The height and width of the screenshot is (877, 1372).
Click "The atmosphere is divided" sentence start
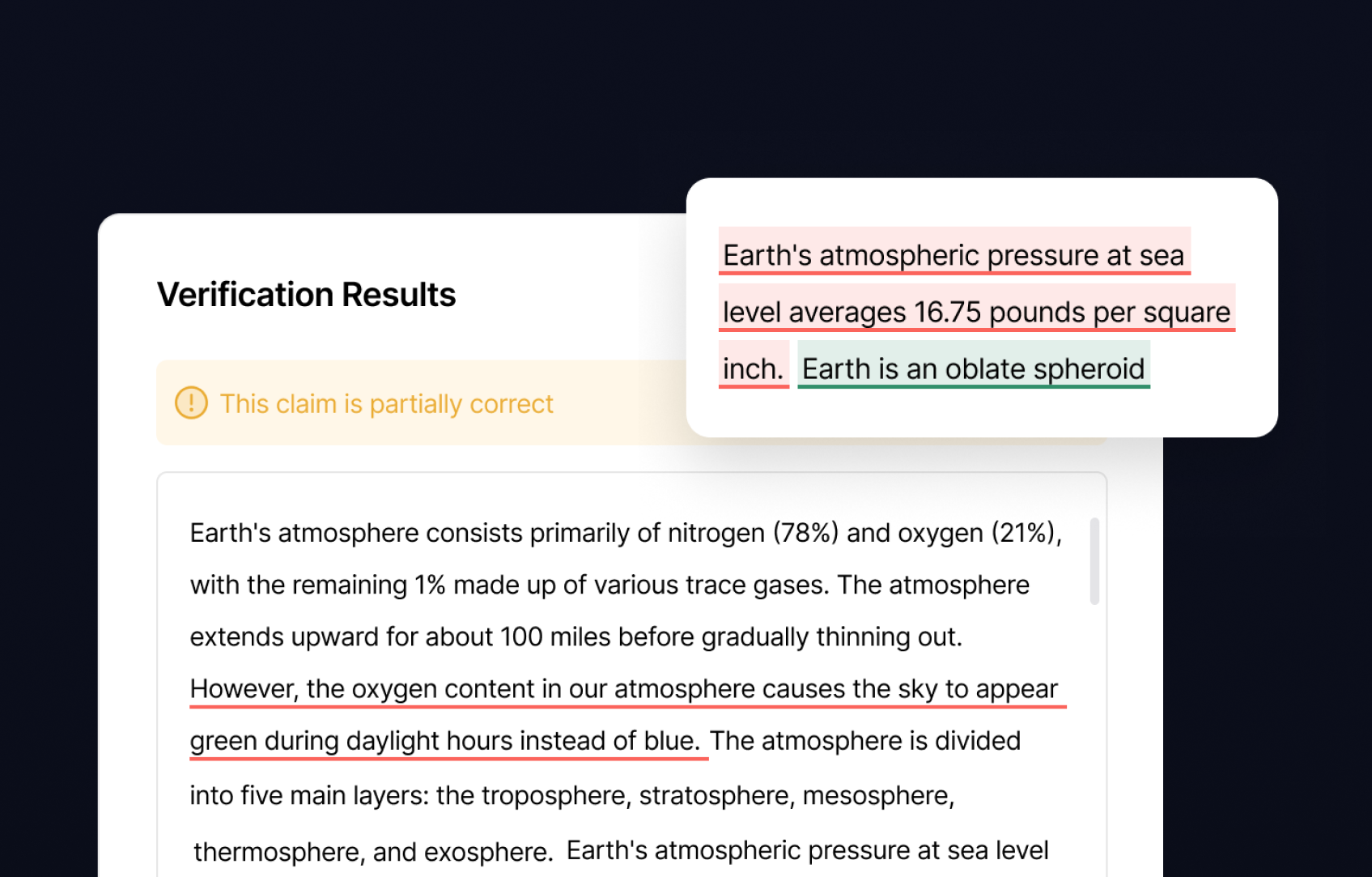click(x=864, y=741)
